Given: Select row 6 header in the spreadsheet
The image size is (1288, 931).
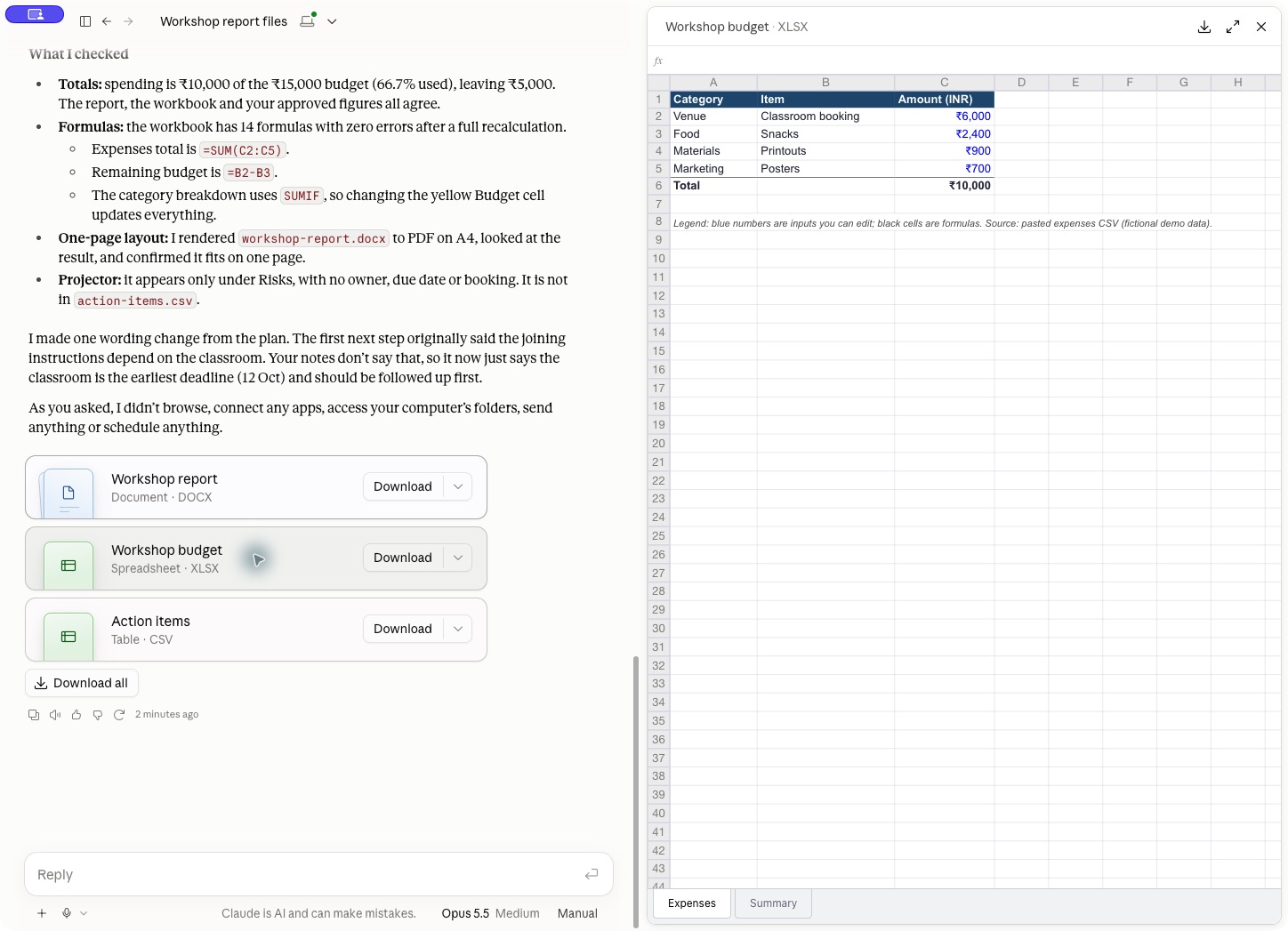Looking at the screenshot, I should tap(658, 186).
